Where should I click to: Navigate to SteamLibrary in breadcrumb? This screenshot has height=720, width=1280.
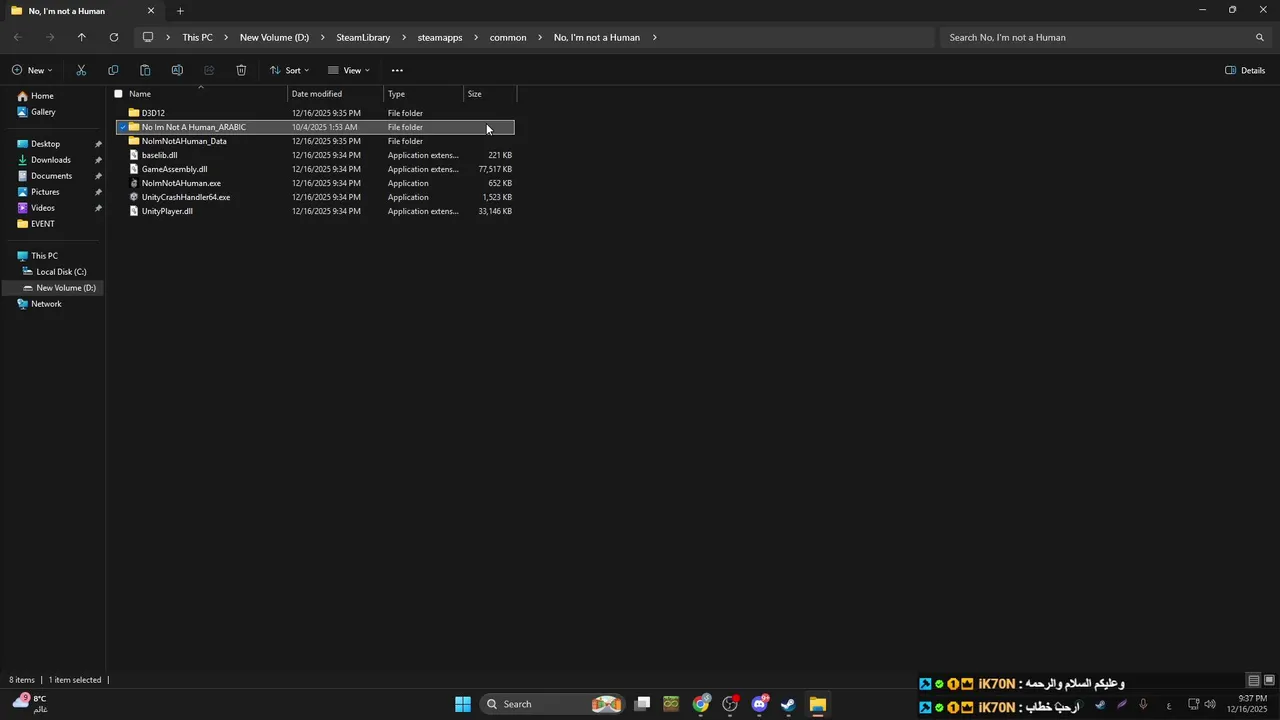pyautogui.click(x=363, y=37)
